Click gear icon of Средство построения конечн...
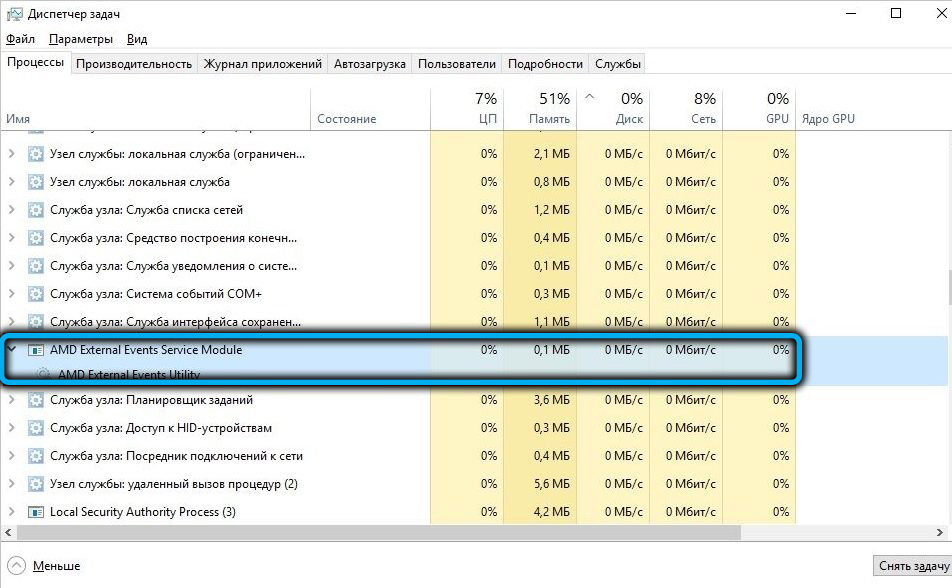The width and height of the screenshot is (952, 588). pyautogui.click(x=36, y=238)
